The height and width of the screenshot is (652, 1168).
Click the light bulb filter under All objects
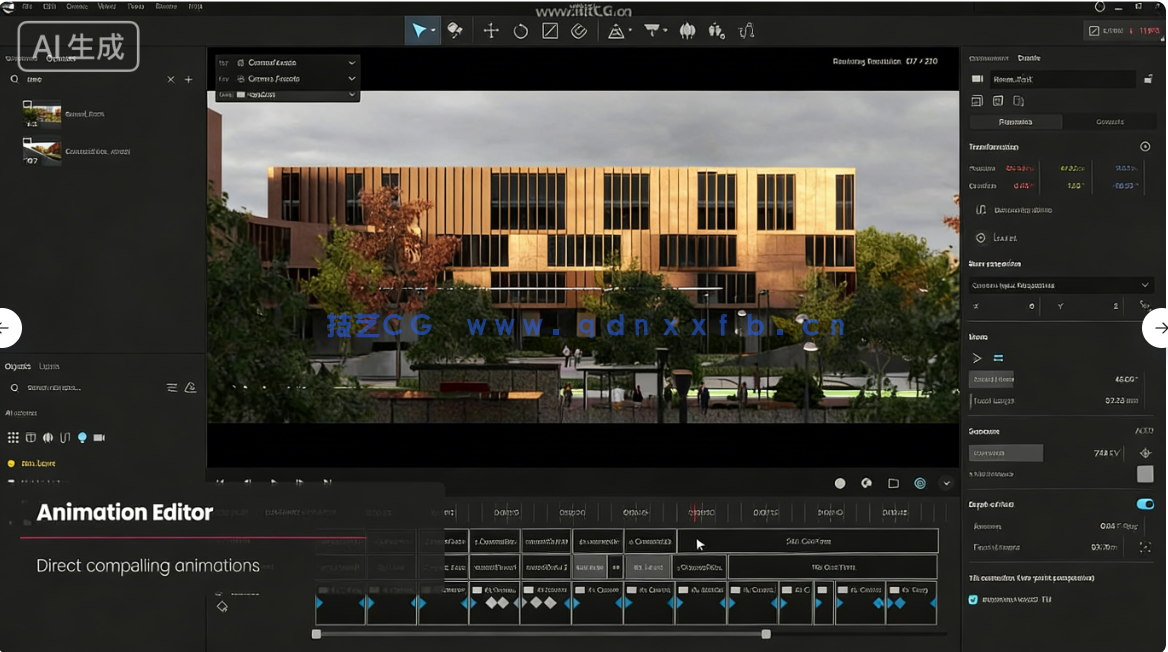[x=83, y=438]
